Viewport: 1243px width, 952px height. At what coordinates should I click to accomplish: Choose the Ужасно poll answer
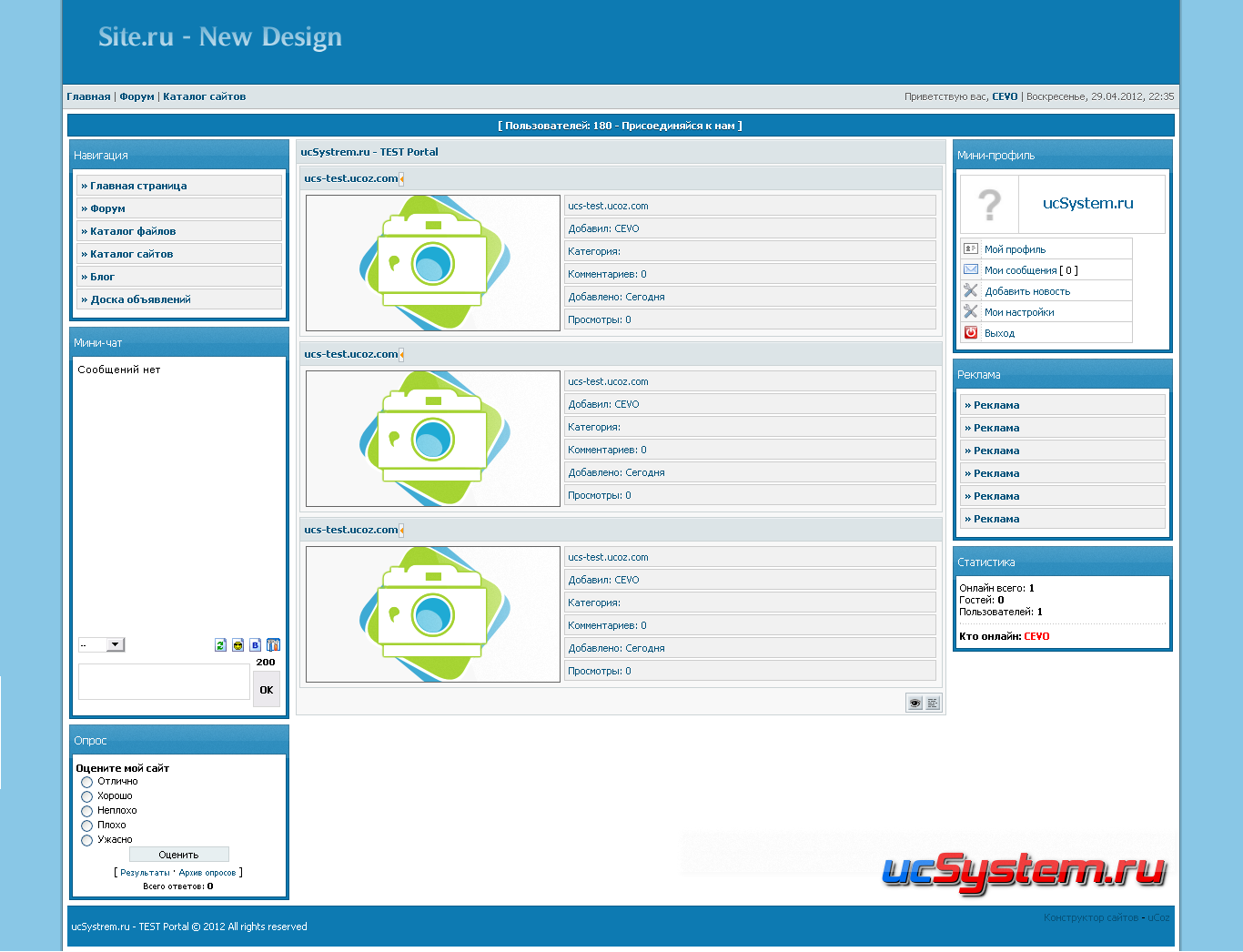(87, 840)
